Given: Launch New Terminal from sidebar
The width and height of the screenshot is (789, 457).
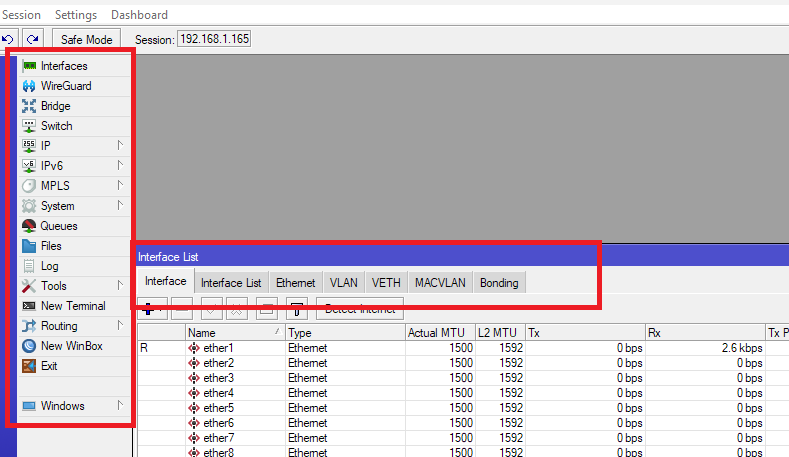Looking at the screenshot, I should pyautogui.click(x=73, y=306).
